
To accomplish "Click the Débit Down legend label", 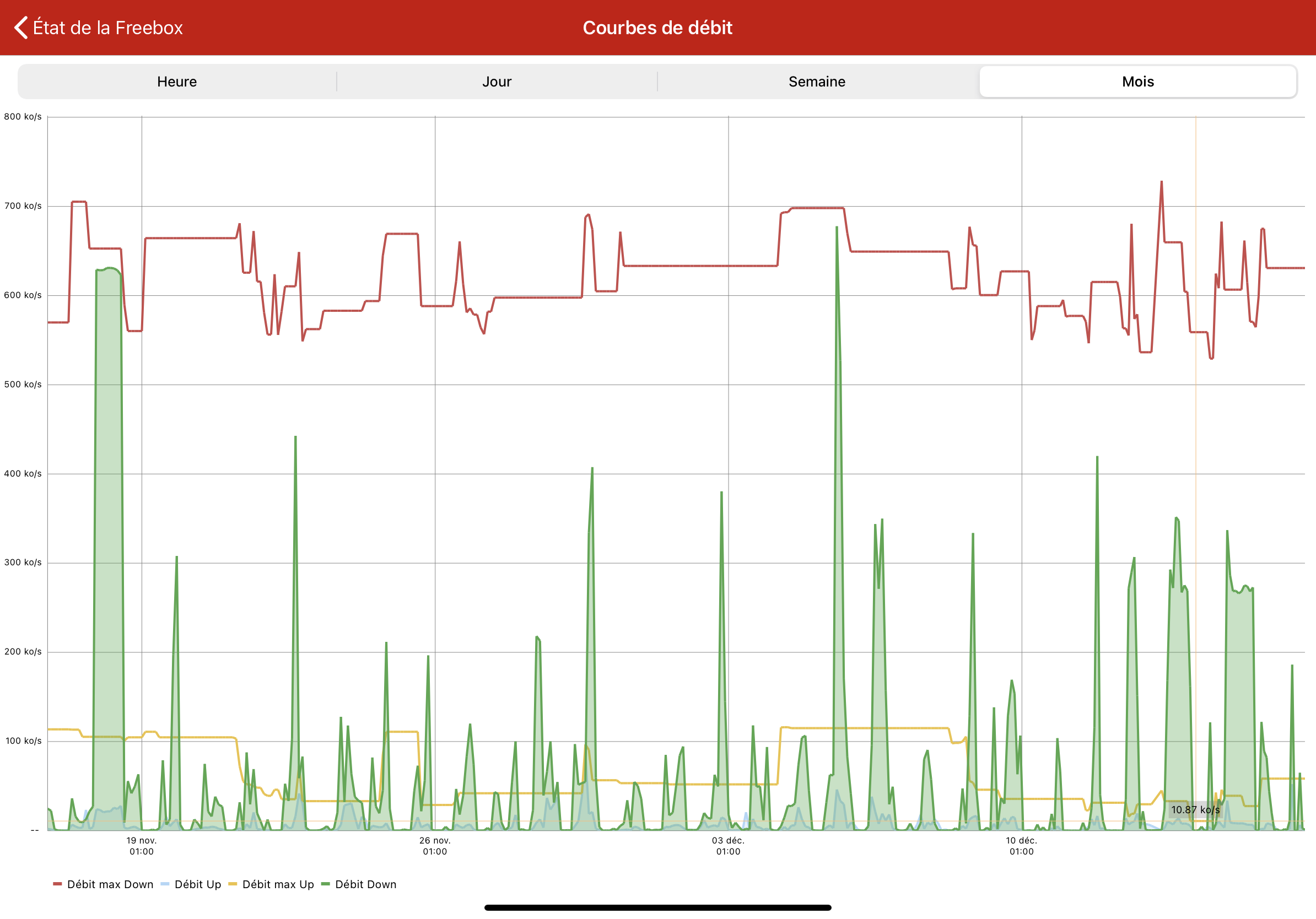I will [x=366, y=884].
